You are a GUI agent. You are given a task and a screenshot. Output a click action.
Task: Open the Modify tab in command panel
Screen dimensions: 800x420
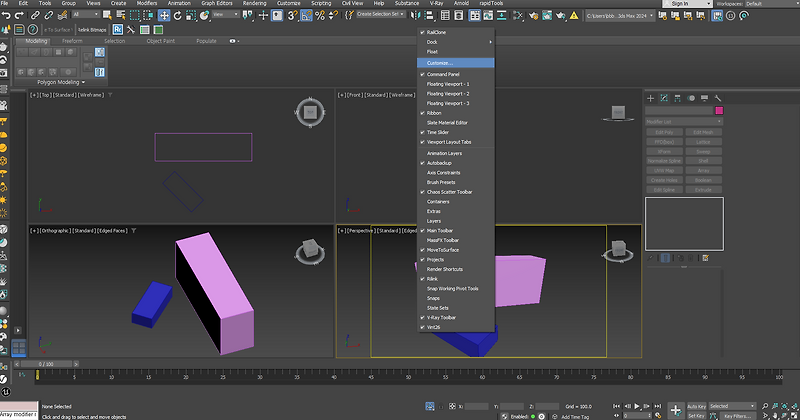pyautogui.click(x=665, y=98)
